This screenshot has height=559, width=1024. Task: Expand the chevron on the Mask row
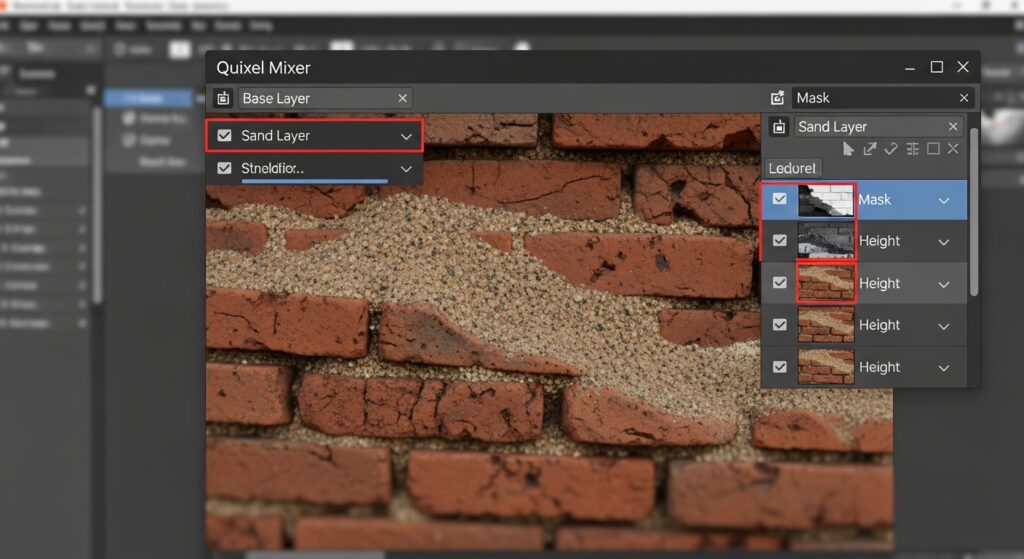pos(944,200)
